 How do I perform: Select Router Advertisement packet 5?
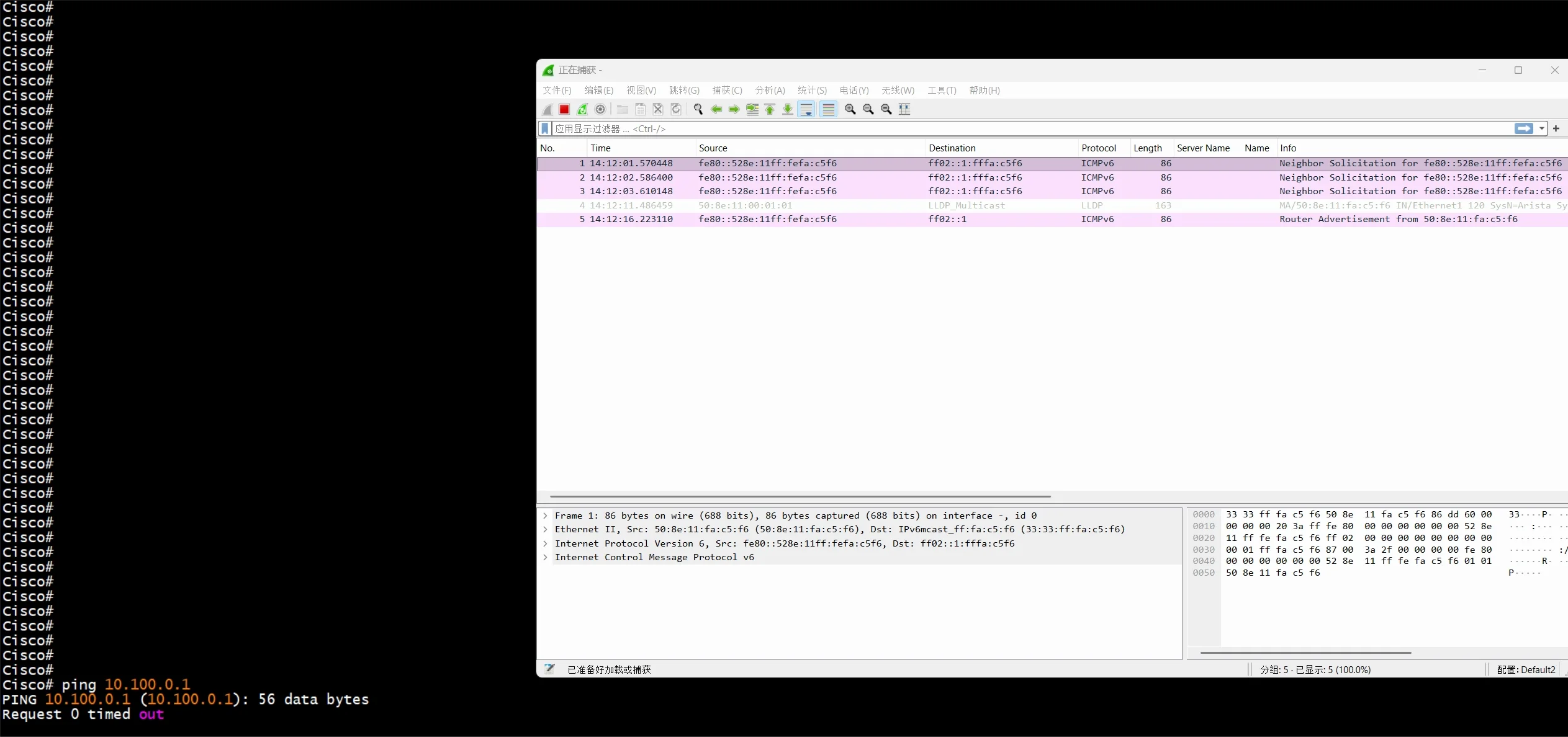pyautogui.click(x=1052, y=219)
